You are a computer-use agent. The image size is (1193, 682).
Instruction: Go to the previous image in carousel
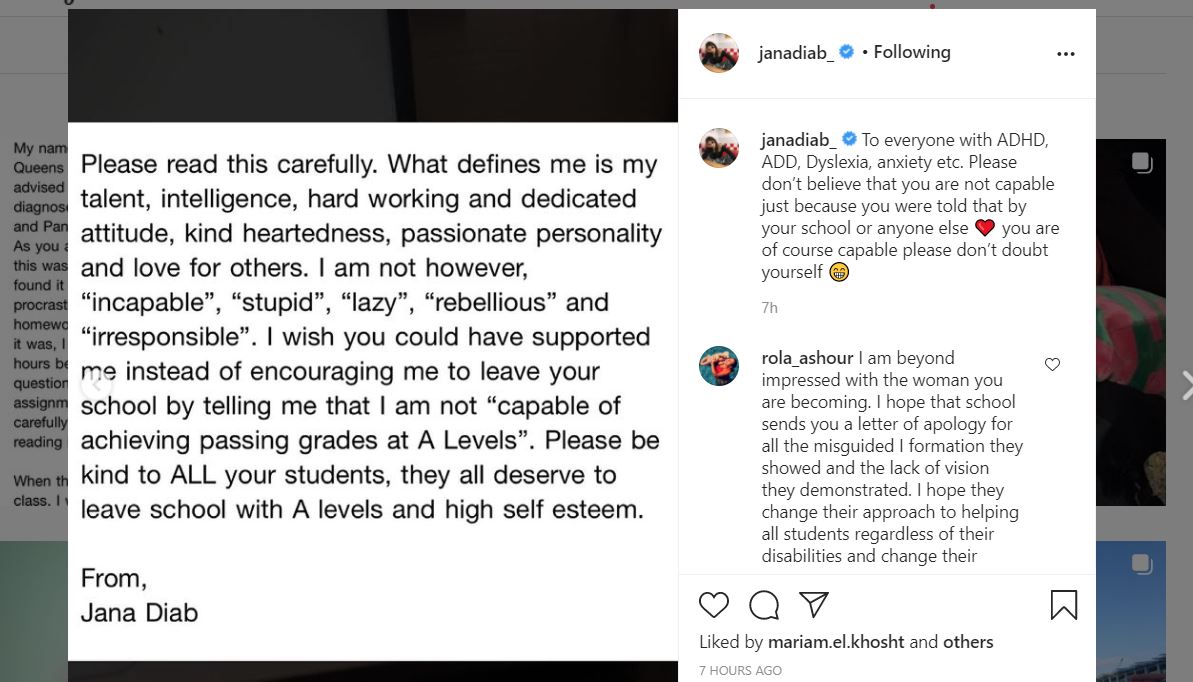click(96, 384)
